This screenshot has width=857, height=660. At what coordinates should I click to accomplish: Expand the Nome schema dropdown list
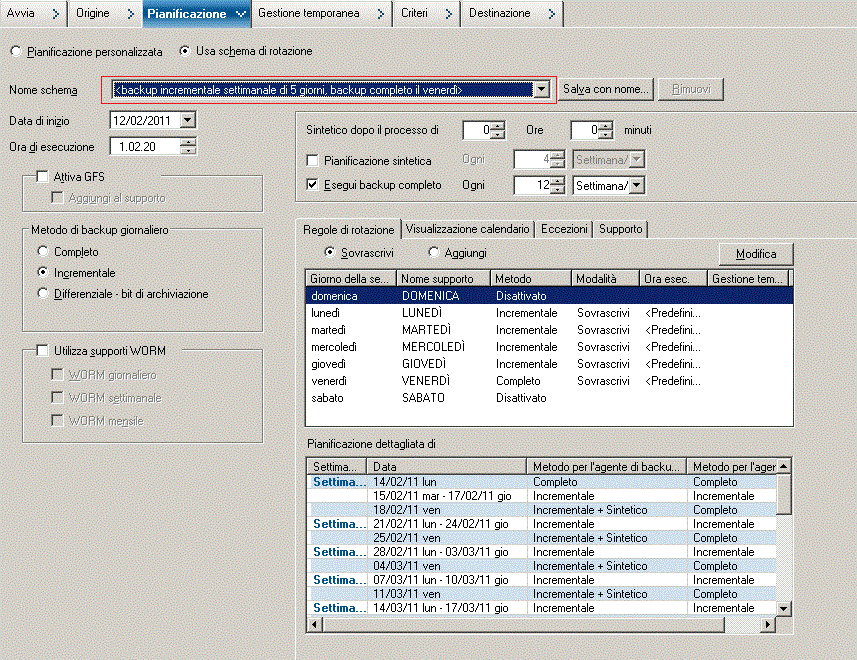coord(541,90)
